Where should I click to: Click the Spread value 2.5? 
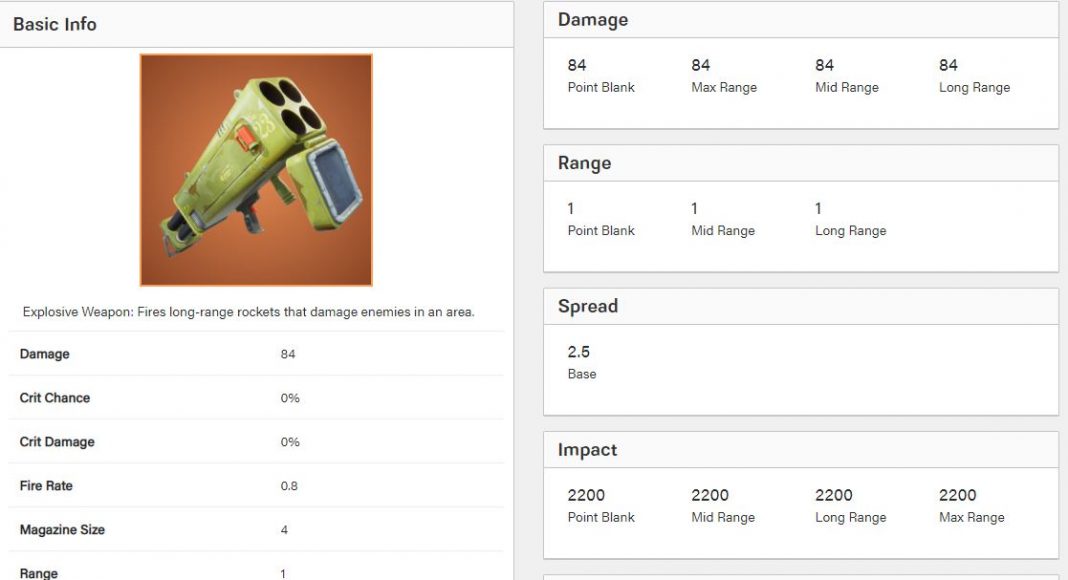pyautogui.click(x=578, y=352)
